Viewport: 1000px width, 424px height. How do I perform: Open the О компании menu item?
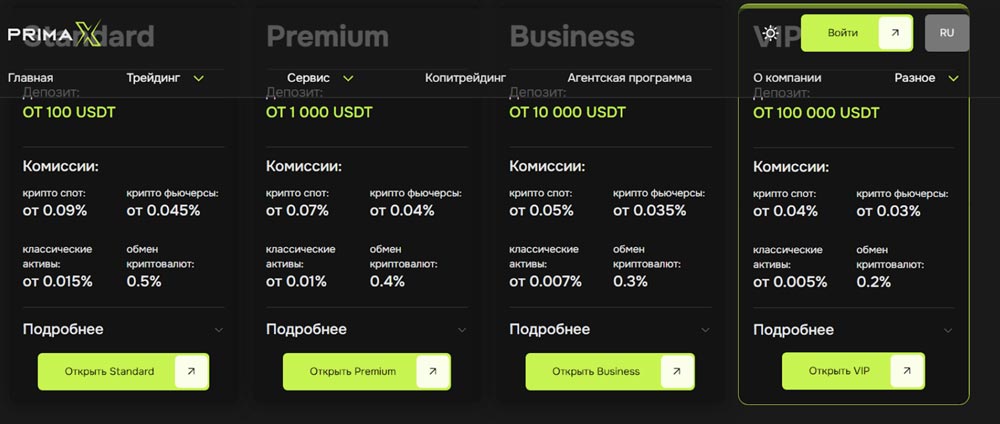(x=787, y=78)
